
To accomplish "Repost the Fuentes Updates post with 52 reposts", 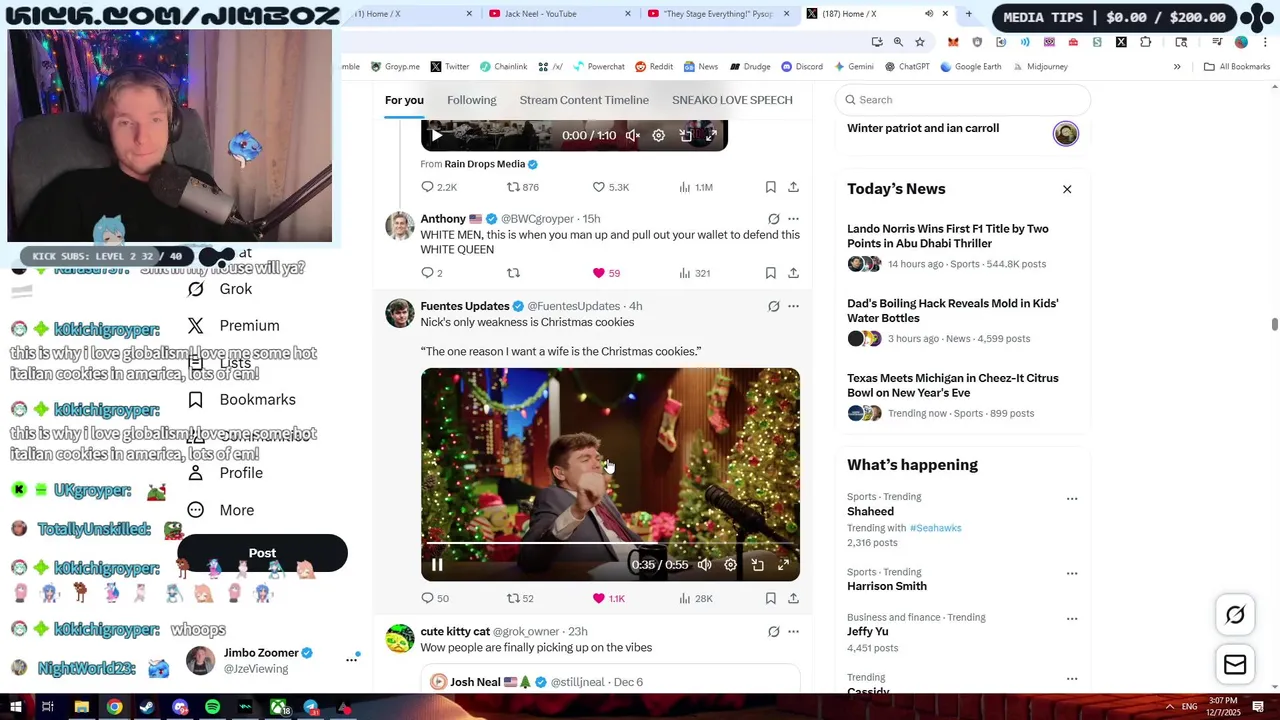I will (520, 598).
